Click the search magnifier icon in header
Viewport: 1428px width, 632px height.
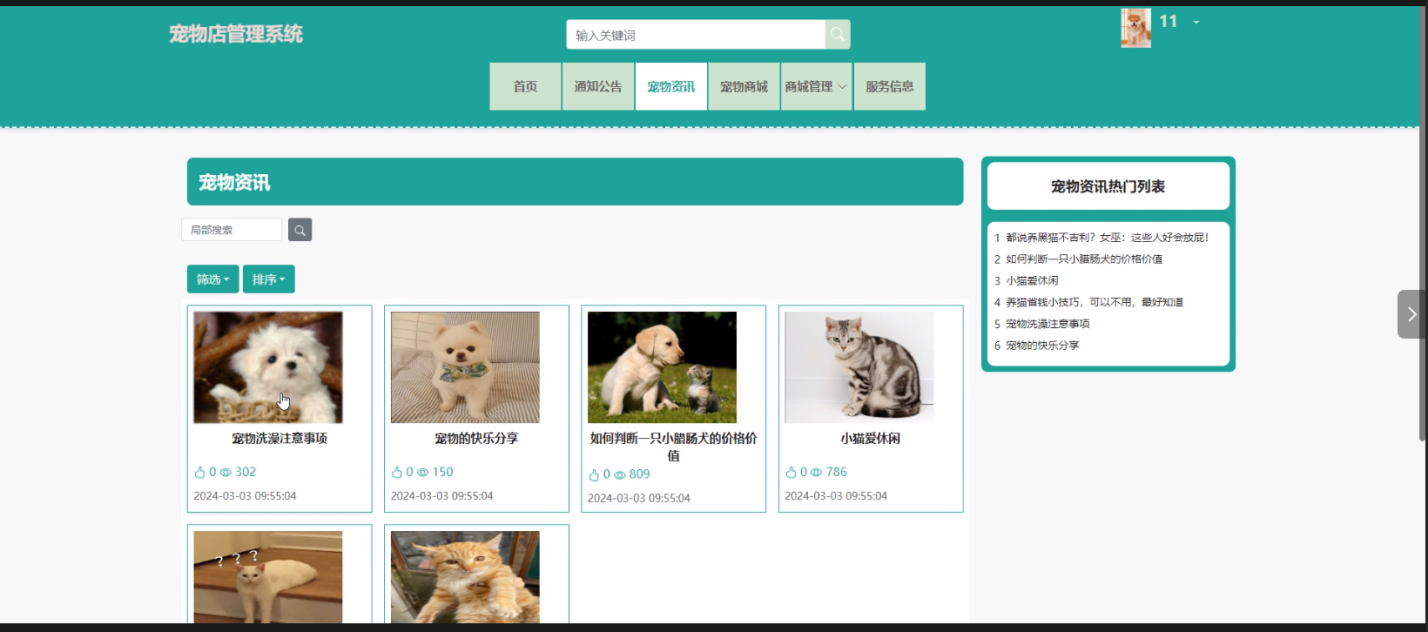point(838,35)
